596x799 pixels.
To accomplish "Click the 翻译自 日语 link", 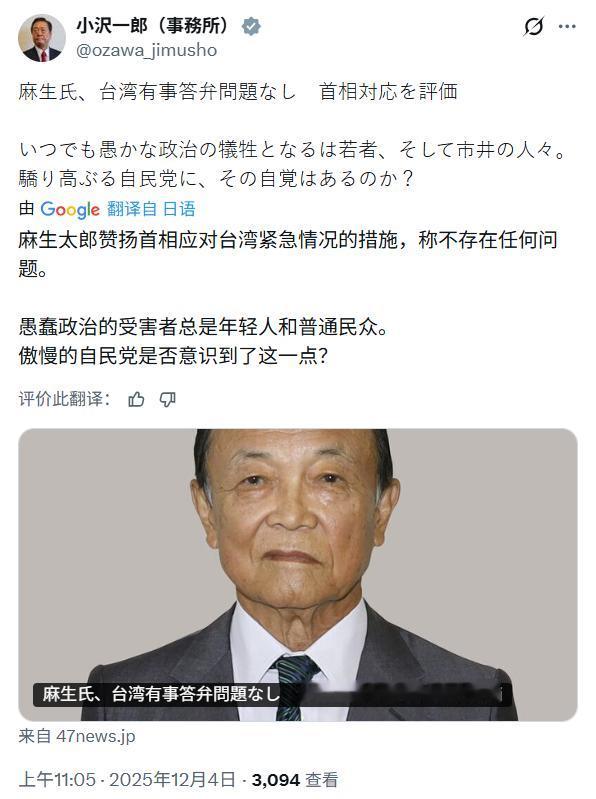I will (x=151, y=208).
